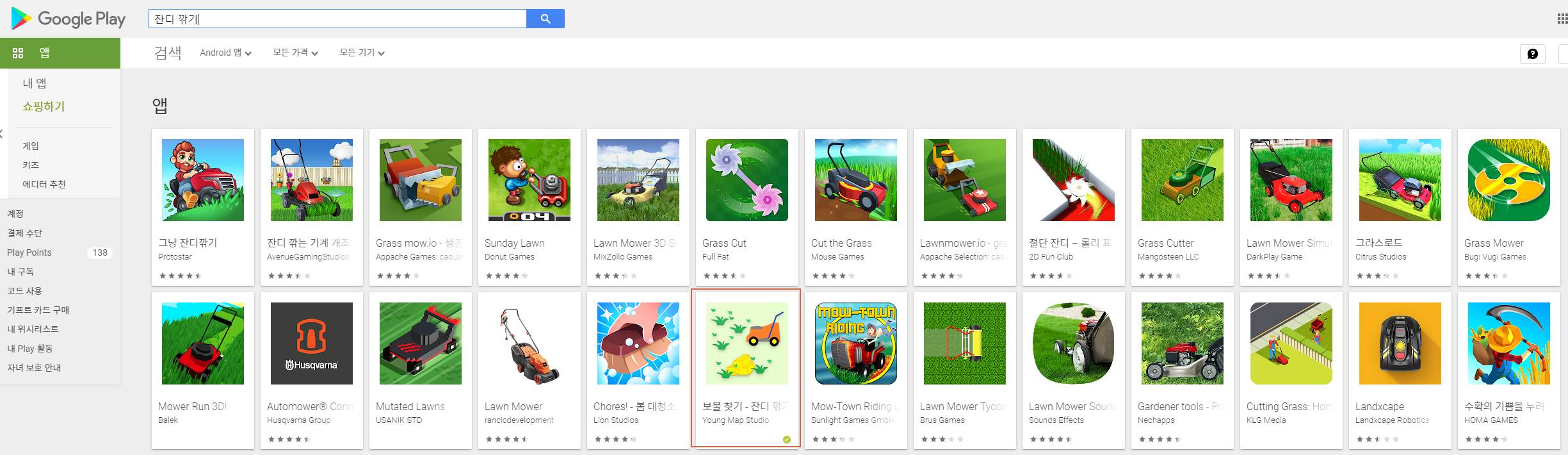Click the search input field
This screenshot has width=1568, height=455.
pyautogui.click(x=337, y=19)
